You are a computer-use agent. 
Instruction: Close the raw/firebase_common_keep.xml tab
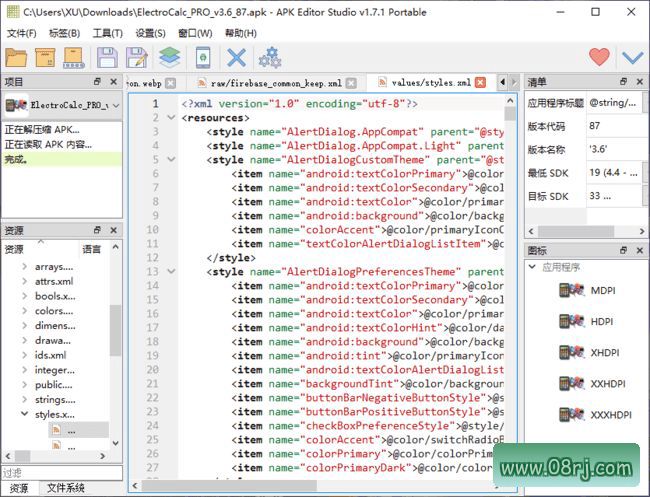[351, 83]
